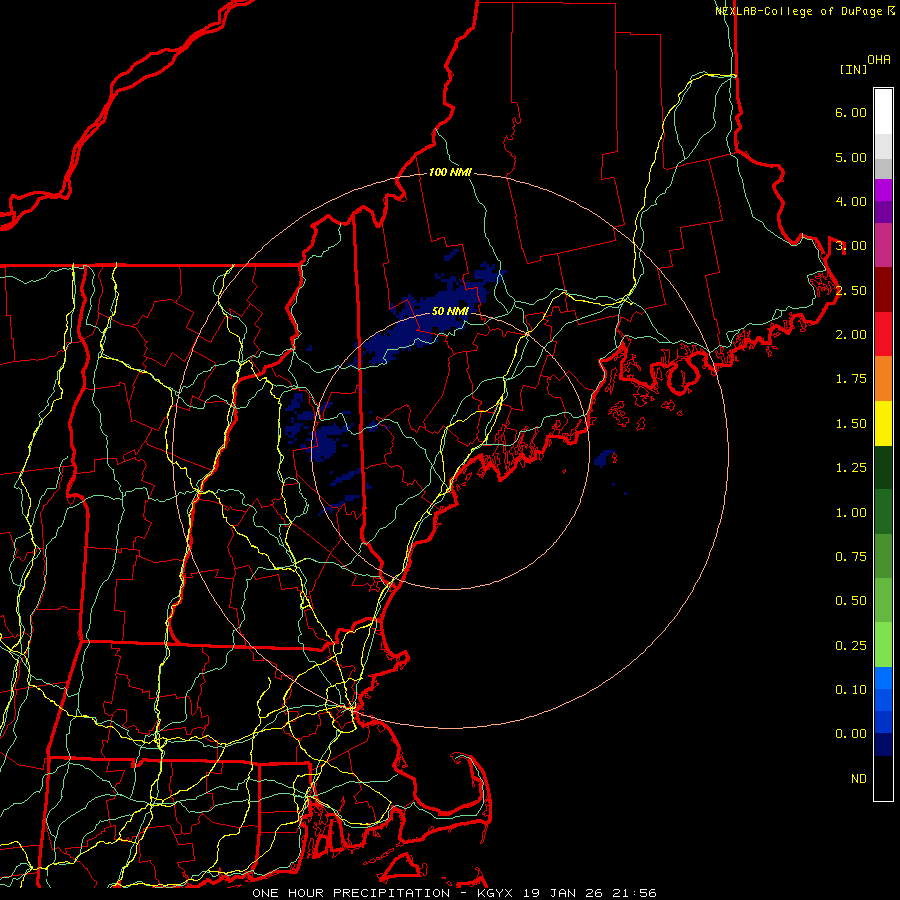Click the [IN] units label
This screenshot has height=900, width=900.
click(853, 69)
